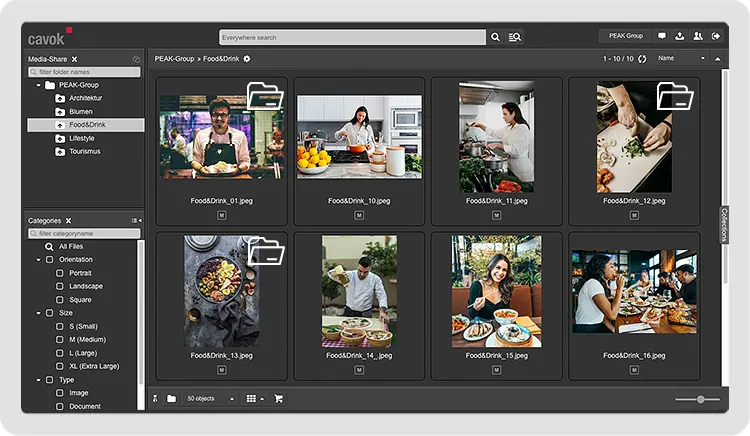Check the Size category checkbox
750x436 pixels.
(x=49, y=313)
